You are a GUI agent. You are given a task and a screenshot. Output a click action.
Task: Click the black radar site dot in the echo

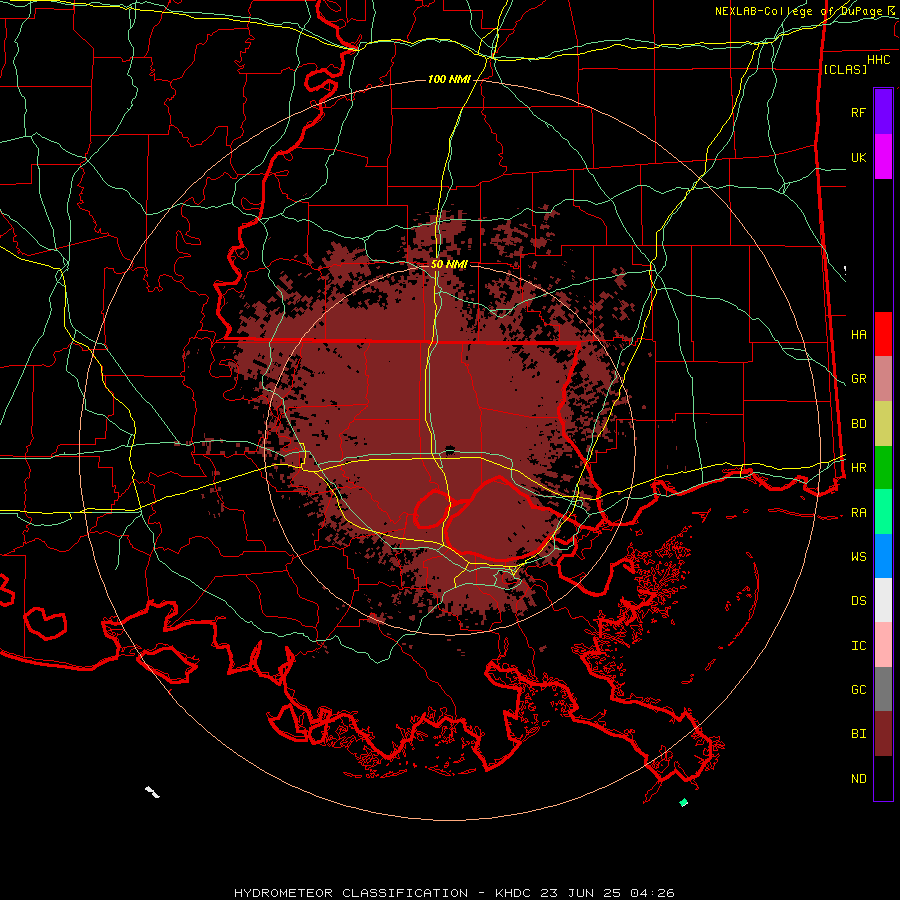[450, 451]
